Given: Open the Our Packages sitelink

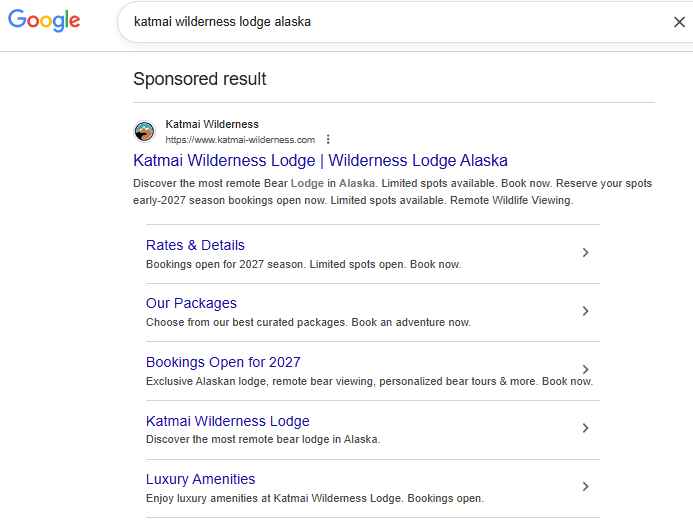Looking at the screenshot, I should point(191,304).
